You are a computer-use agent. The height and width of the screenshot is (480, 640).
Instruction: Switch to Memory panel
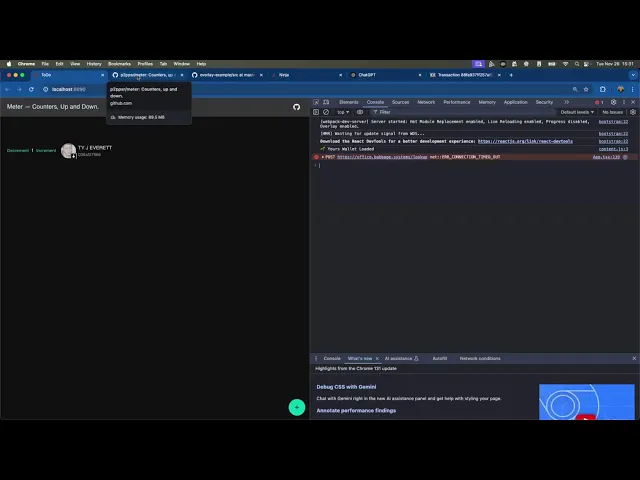(x=487, y=102)
